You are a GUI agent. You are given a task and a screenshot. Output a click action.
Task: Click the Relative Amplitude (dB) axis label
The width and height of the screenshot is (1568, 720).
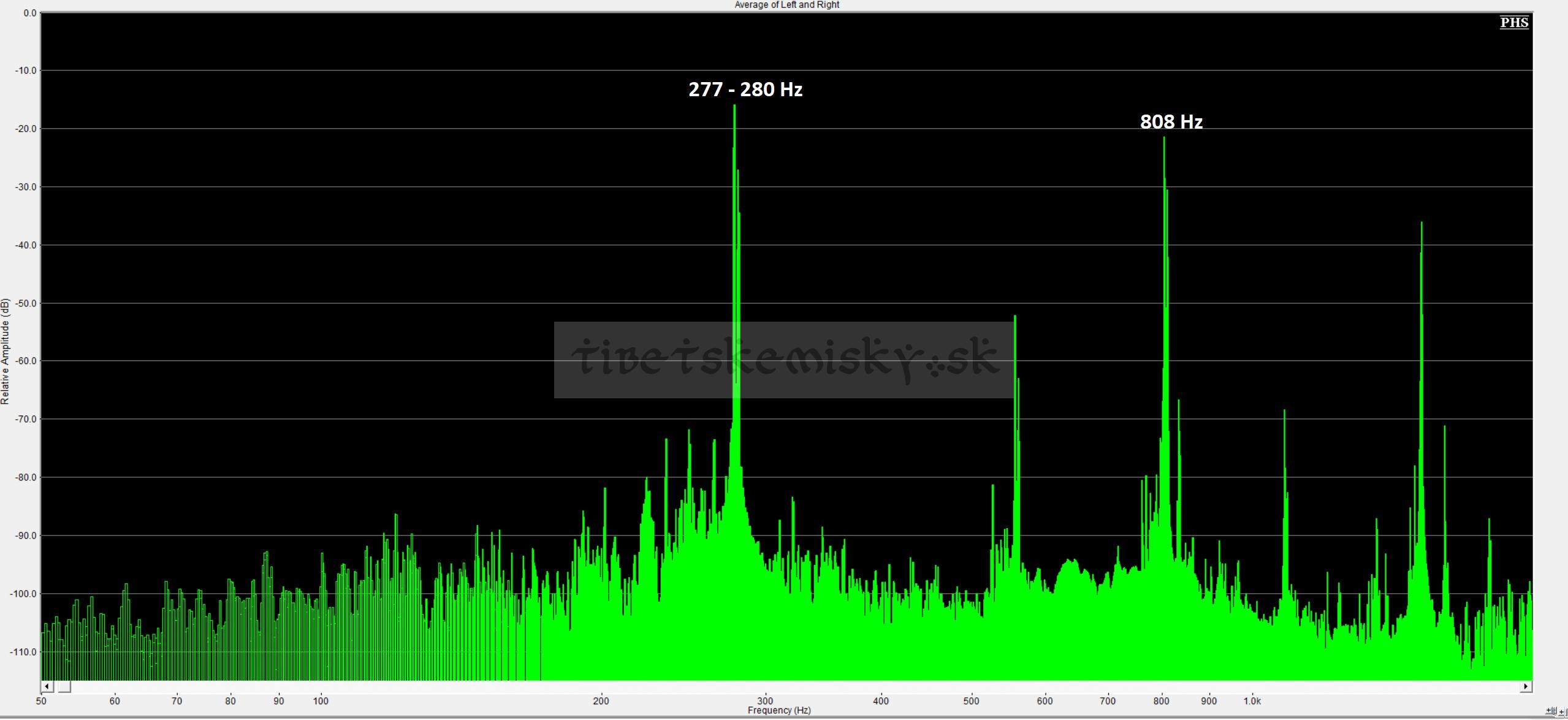pyautogui.click(x=6, y=351)
